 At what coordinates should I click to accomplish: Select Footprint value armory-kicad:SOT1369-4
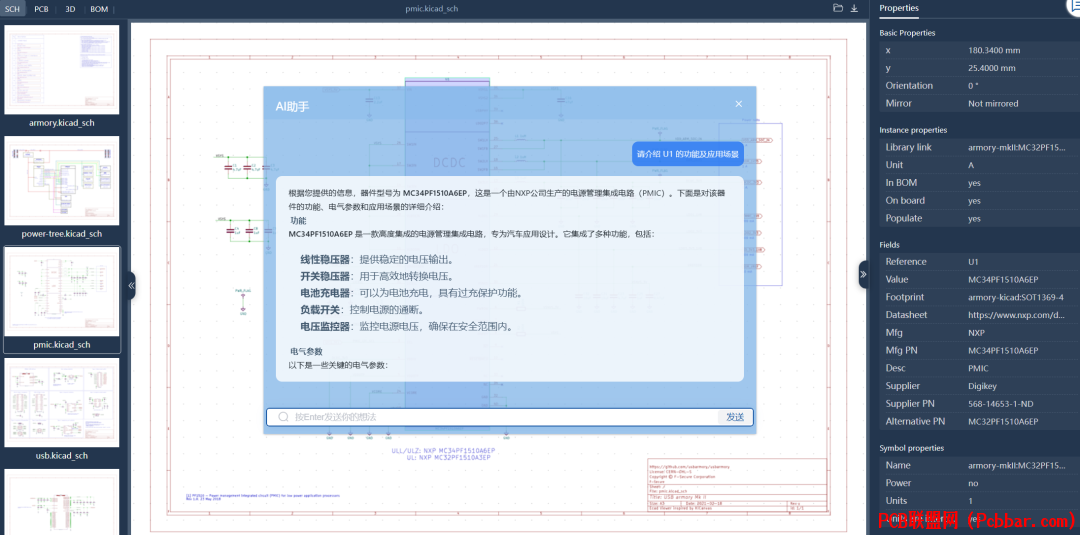pyautogui.click(x=1016, y=297)
